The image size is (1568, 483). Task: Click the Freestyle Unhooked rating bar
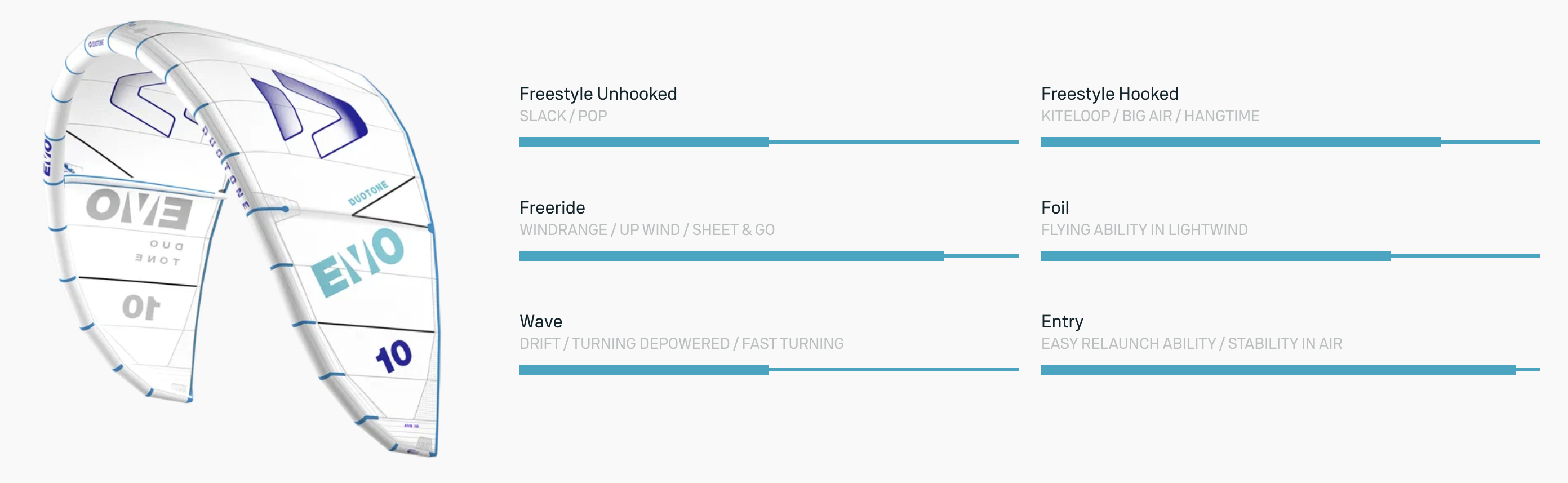pos(768,142)
